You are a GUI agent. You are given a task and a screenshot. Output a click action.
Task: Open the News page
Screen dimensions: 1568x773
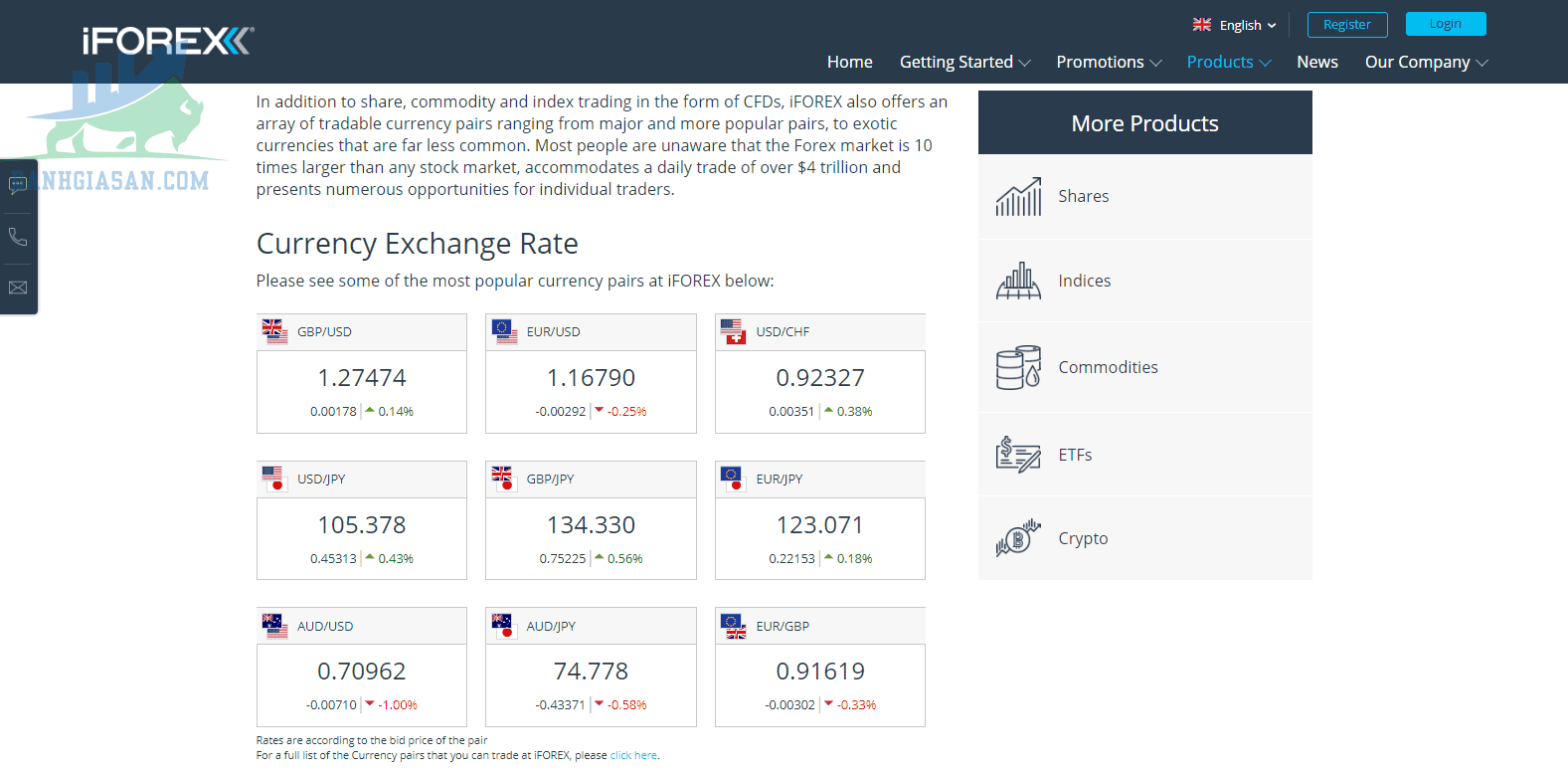pyautogui.click(x=1317, y=62)
